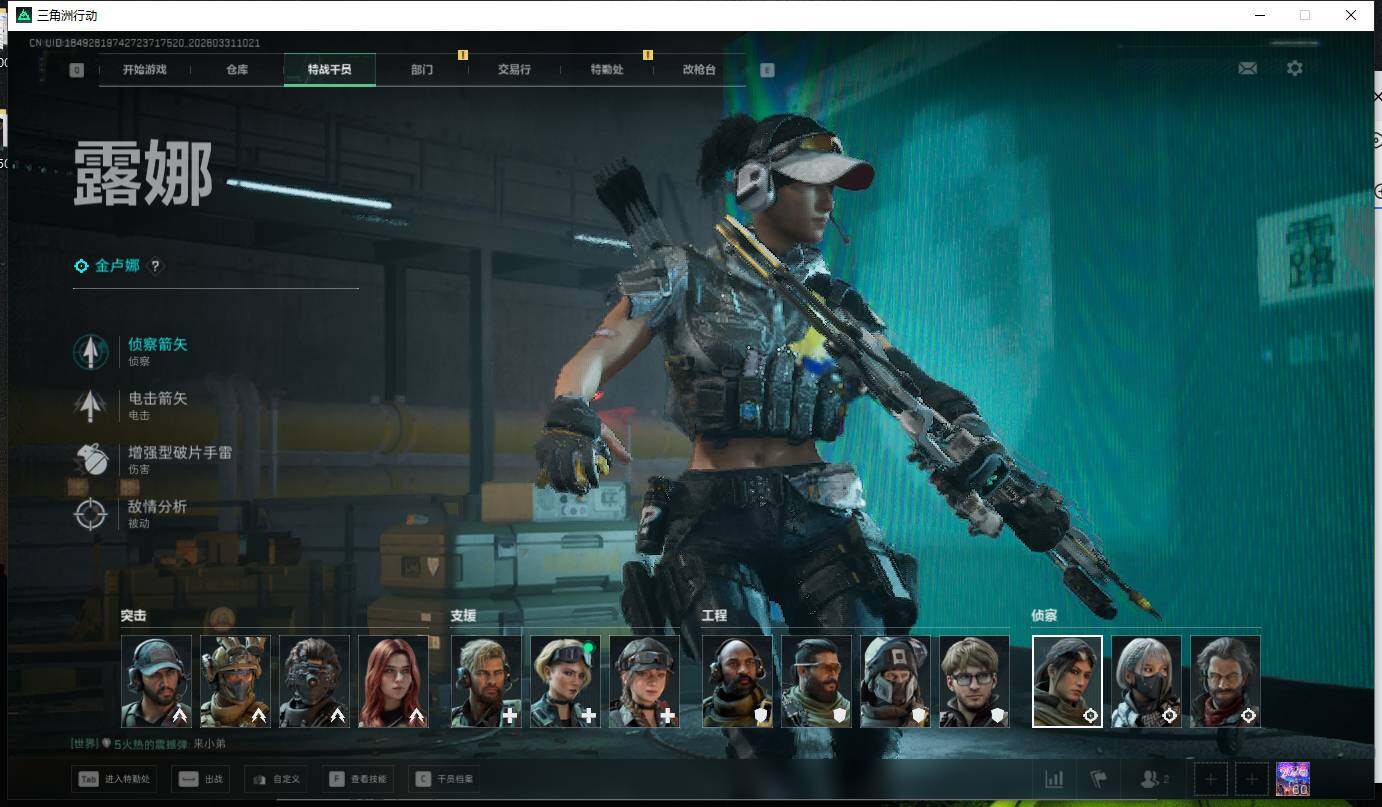
Task: Select the blonde support operator with green dot
Action: tap(565, 681)
